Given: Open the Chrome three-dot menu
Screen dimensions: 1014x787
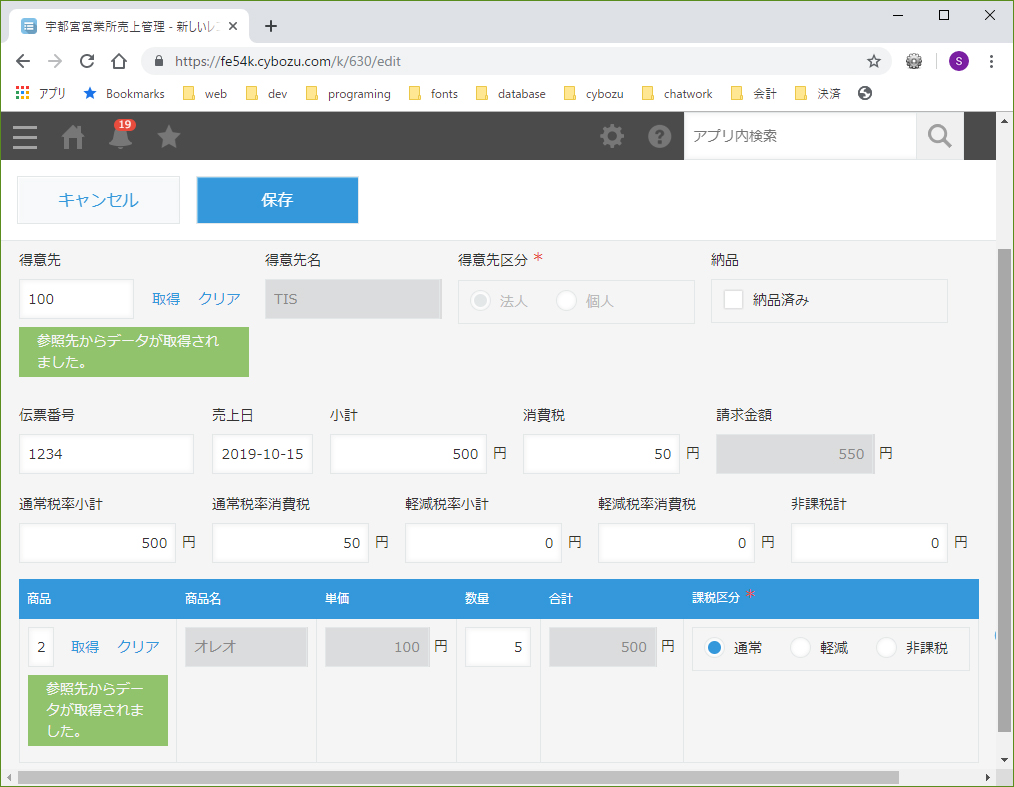Looking at the screenshot, I should pos(991,61).
